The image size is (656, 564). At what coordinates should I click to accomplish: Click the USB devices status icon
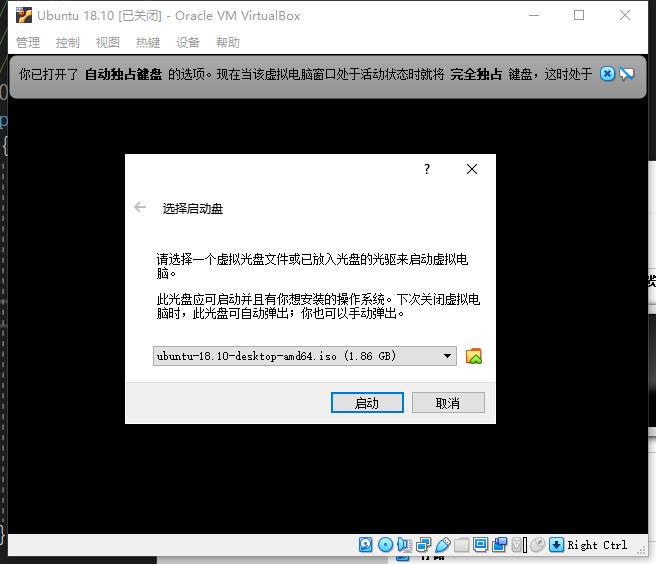(x=443, y=545)
